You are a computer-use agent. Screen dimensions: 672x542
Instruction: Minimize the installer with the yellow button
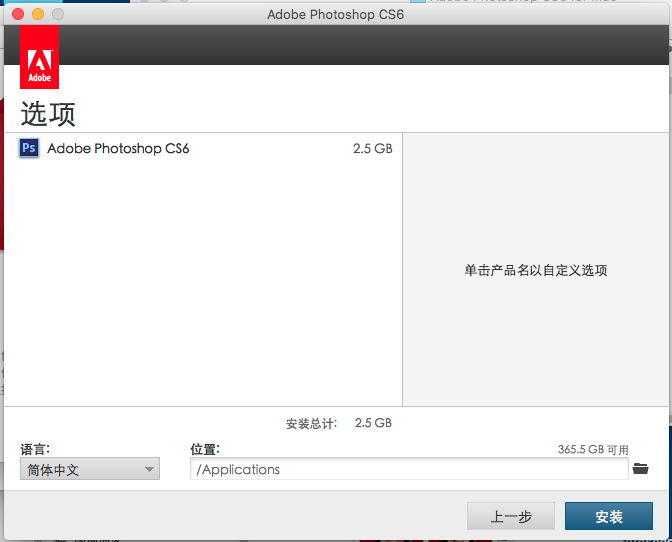[x=38, y=14]
